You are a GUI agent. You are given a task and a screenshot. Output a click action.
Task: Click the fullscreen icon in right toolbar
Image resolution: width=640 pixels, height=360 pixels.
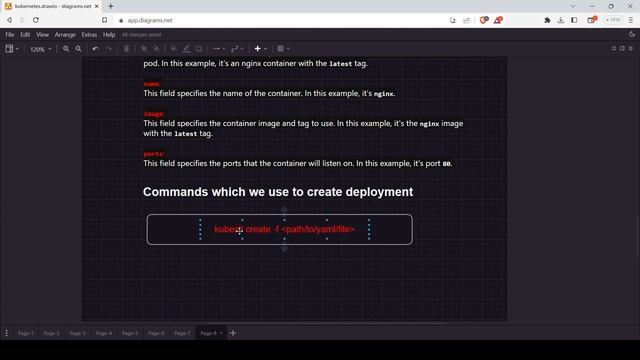pyautogui.click(x=613, y=49)
